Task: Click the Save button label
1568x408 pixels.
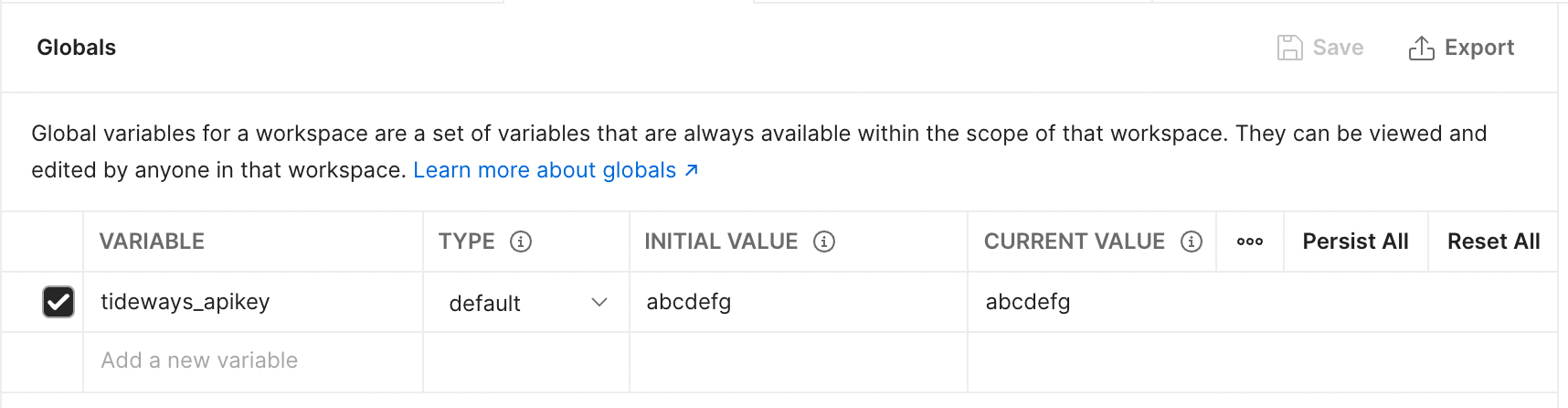Action: pos(1338,48)
